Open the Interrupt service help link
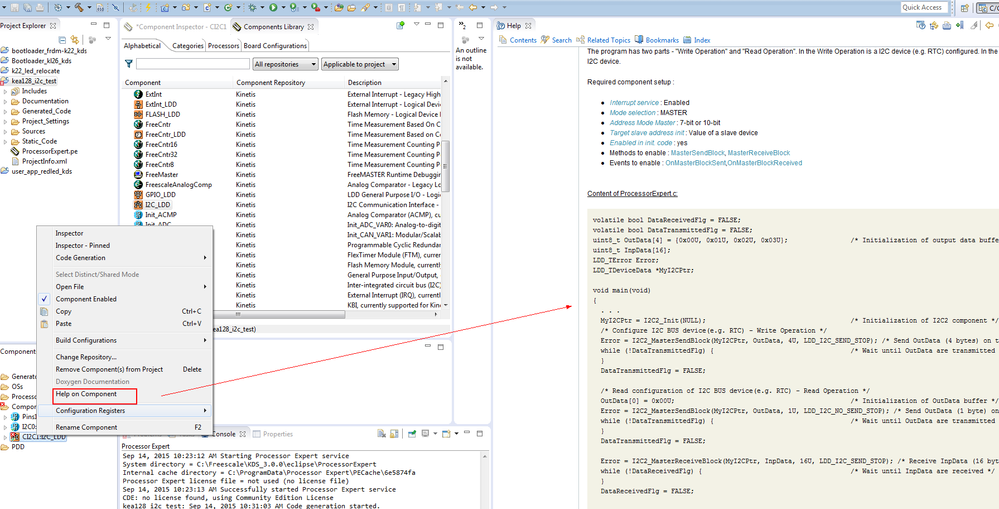 (634, 102)
